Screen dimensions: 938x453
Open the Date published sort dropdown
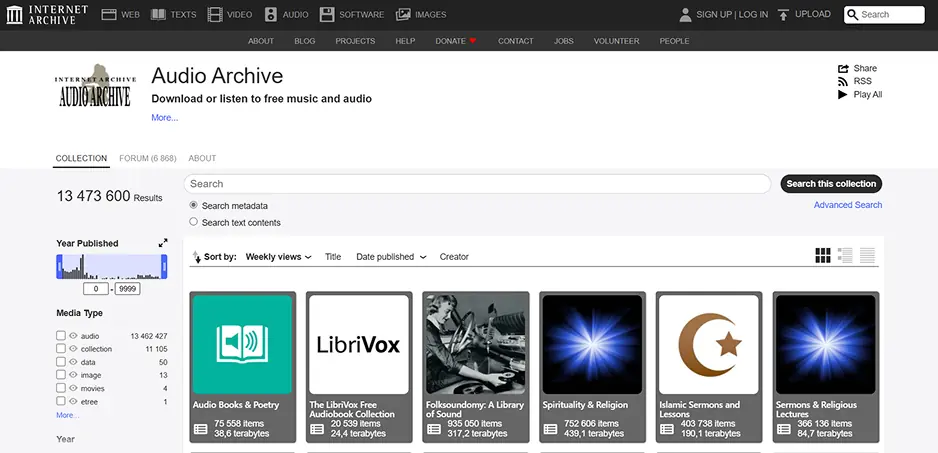click(391, 257)
